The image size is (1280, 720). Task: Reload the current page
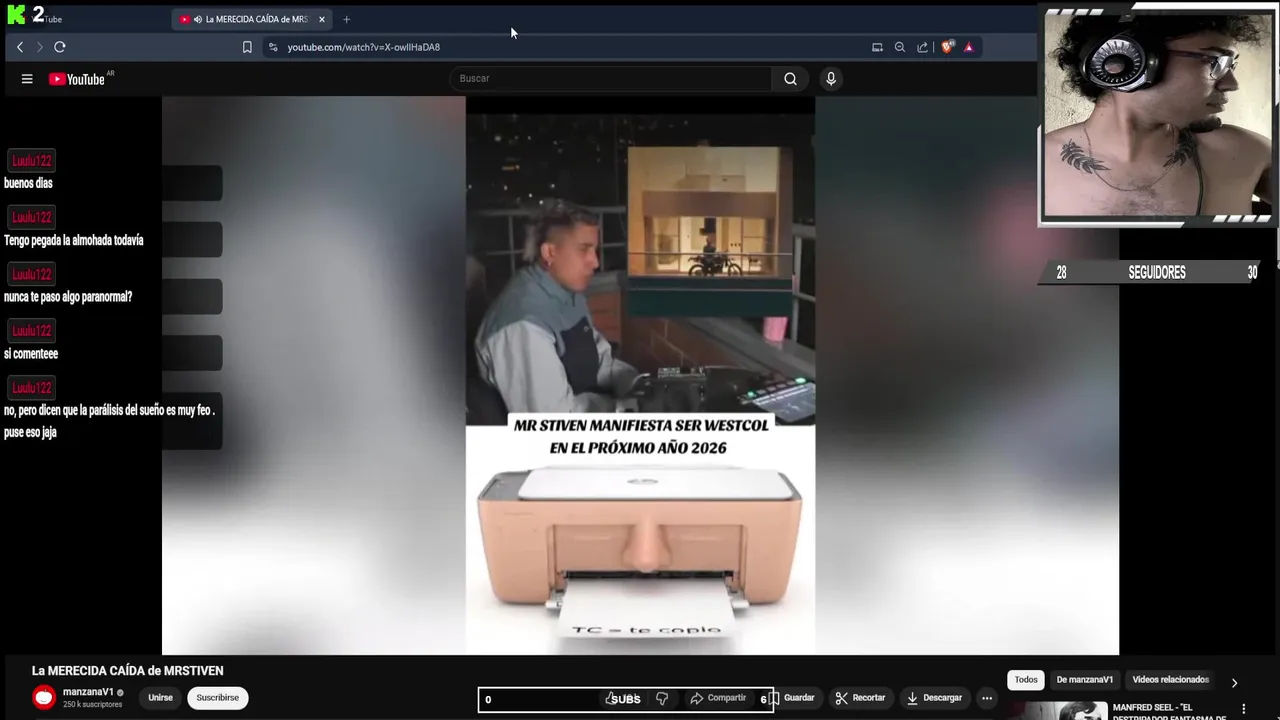click(60, 47)
